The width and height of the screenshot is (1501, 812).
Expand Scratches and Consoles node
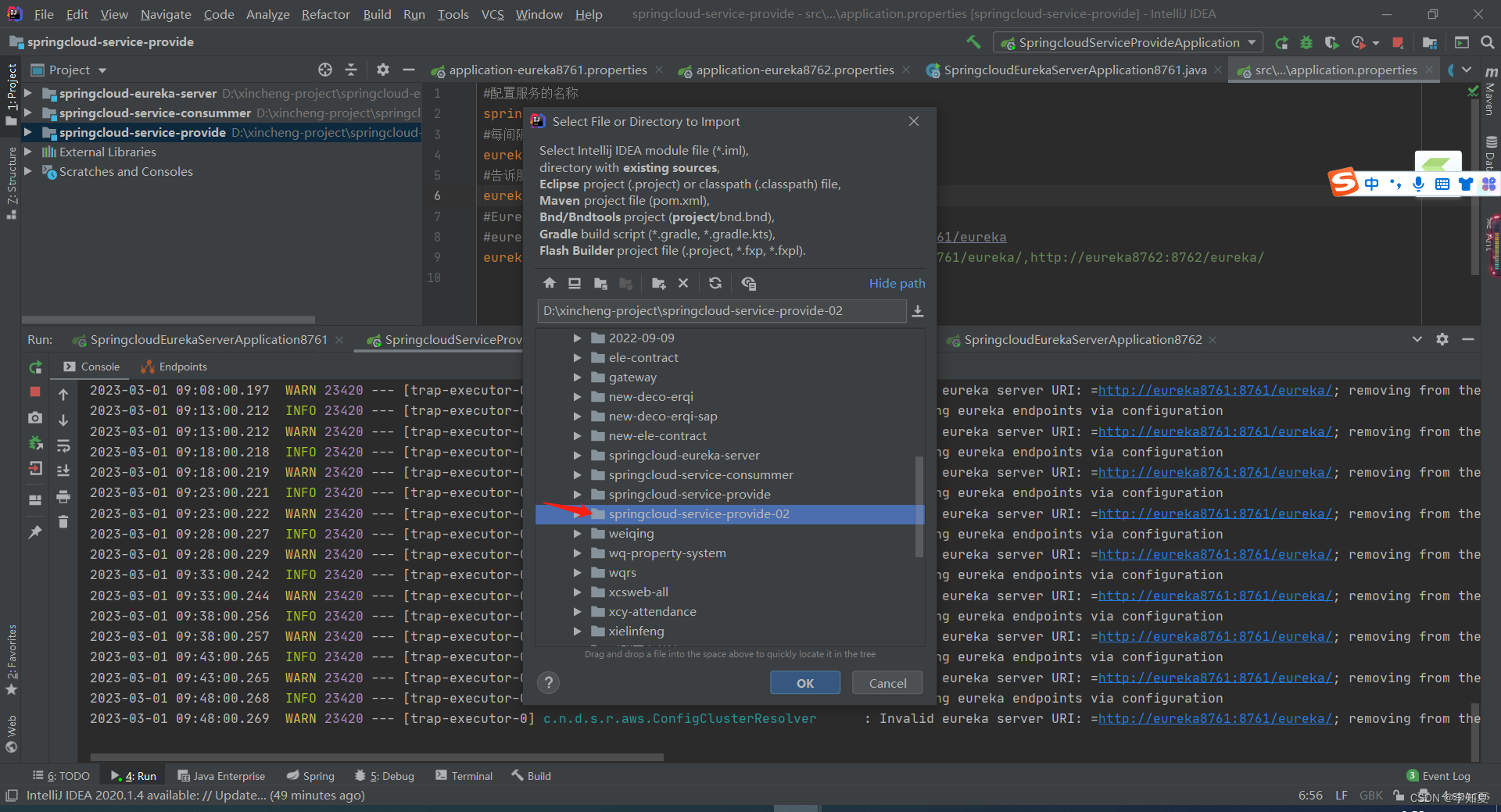[x=28, y=171]
